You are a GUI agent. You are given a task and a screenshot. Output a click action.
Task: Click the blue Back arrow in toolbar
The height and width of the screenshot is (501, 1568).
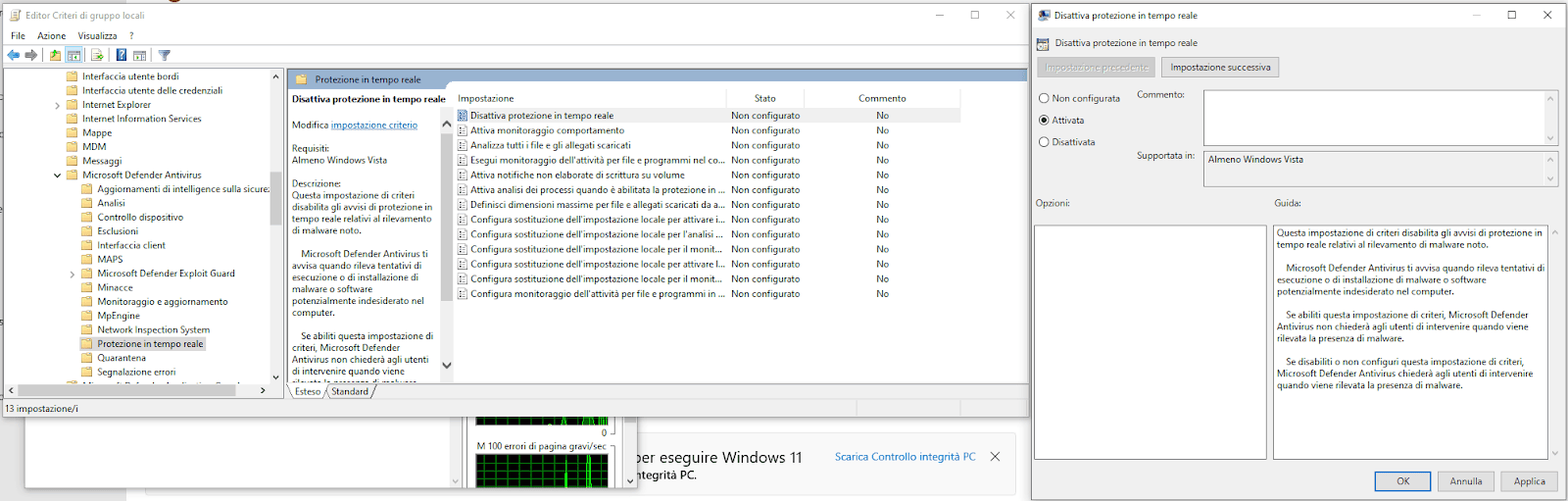coord(14,56)
